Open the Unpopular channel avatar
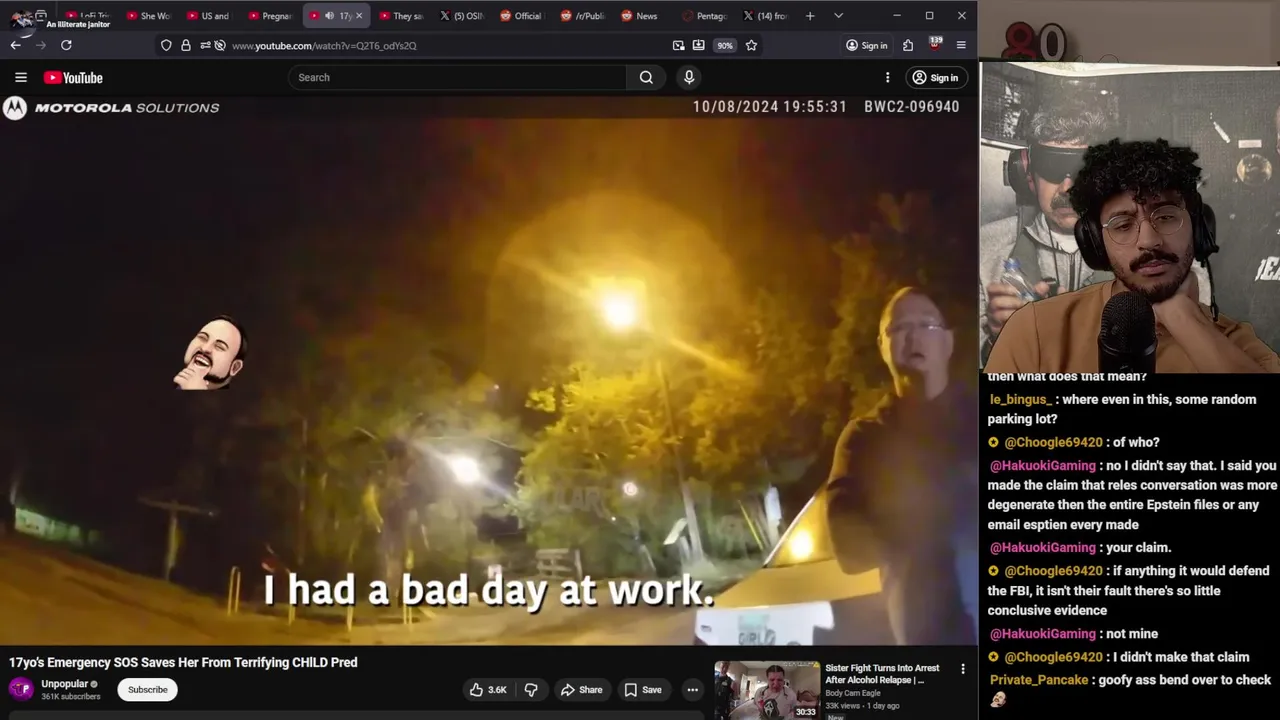This screenshot has height=720, width=1280. click(20, 689)
